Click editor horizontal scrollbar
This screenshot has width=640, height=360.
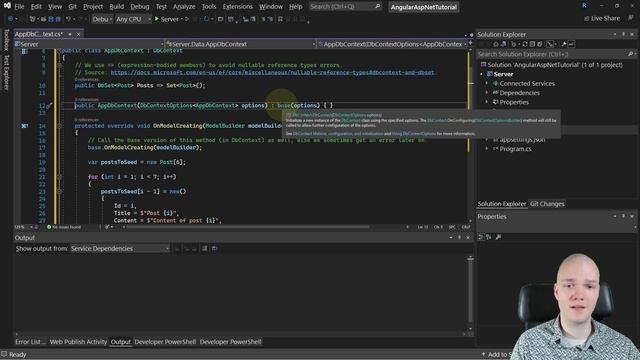[x=248, y=227]
